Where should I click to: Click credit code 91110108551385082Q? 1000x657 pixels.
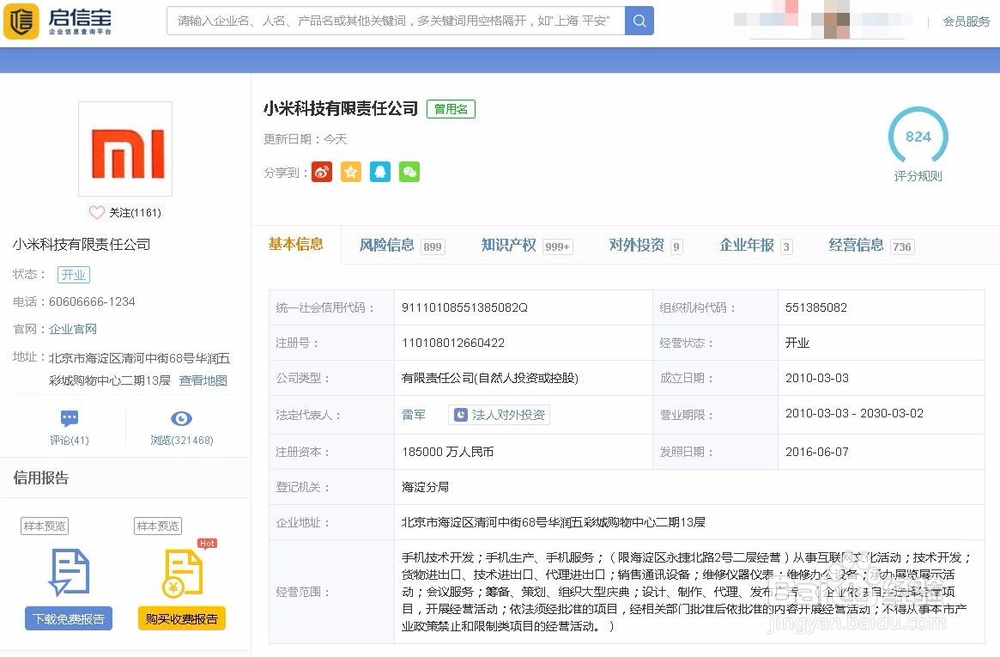point(464,307)
